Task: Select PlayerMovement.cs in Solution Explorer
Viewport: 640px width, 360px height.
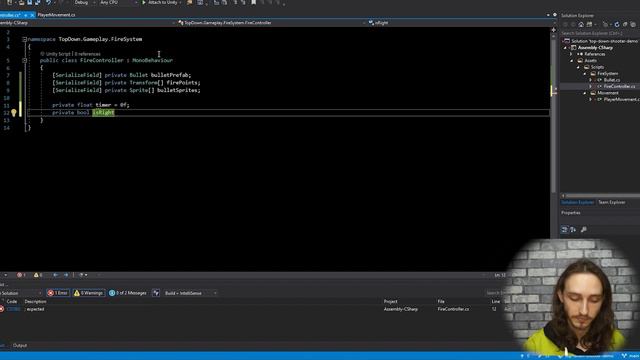Action: pos(621,100)
